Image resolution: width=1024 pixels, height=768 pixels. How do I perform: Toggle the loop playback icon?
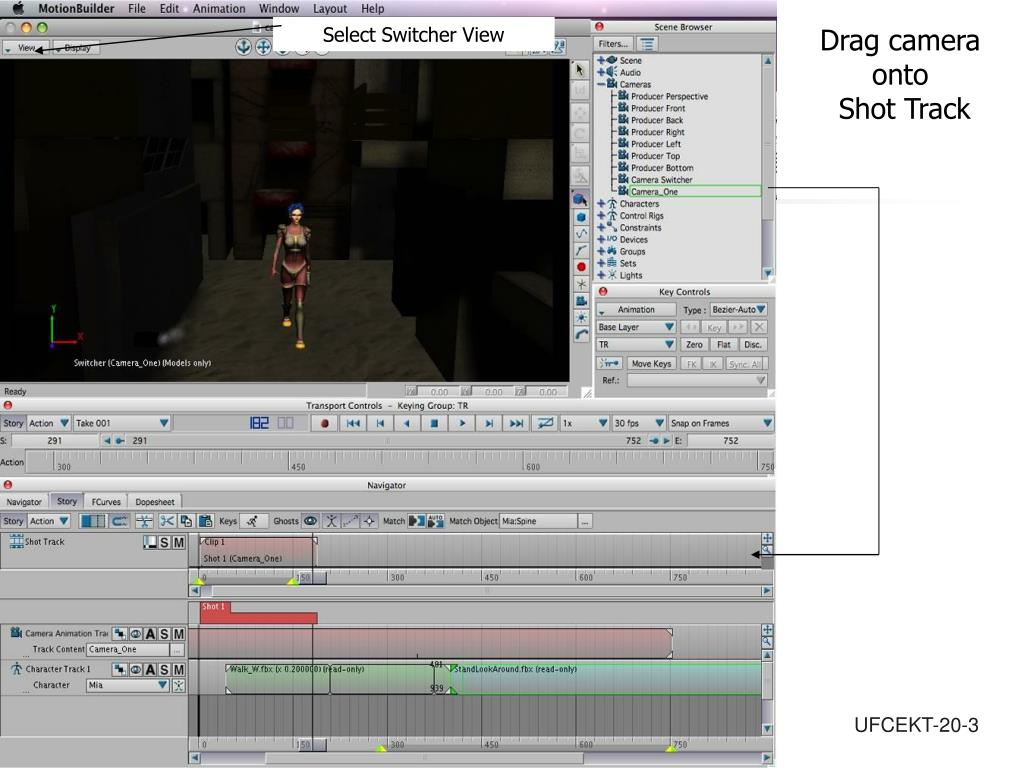coord(544,423)
